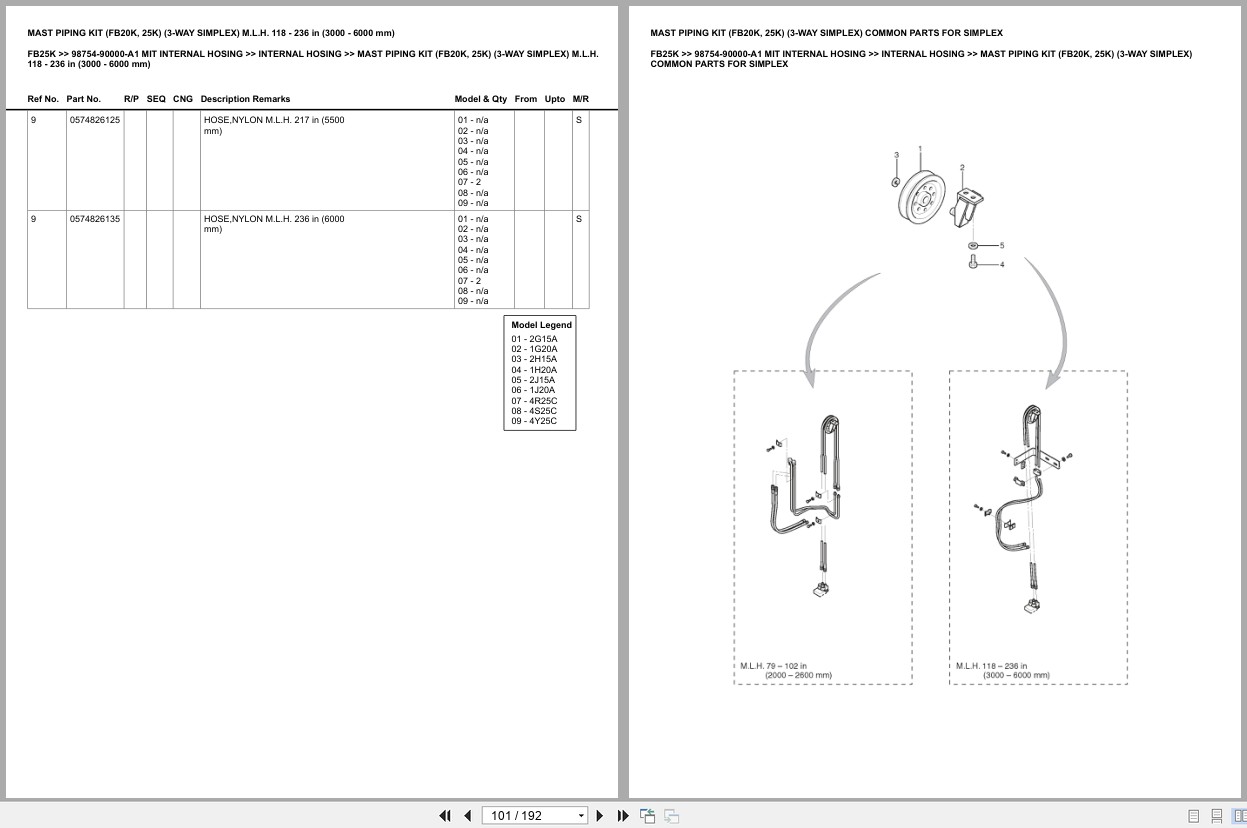Go to the previous page

[x=467, y=815]
